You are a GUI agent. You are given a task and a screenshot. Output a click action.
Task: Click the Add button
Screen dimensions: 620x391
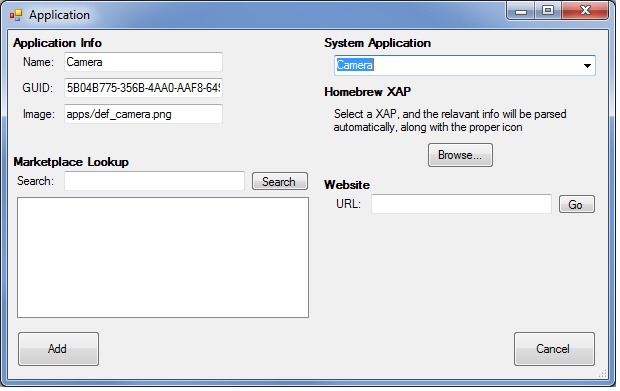(x=58, y=349)
